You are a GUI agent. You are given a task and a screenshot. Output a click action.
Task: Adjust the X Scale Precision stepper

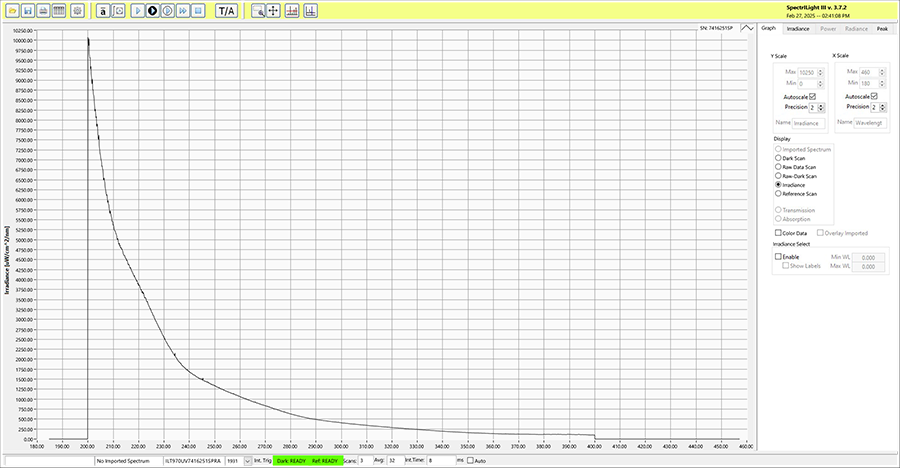click(883, 107)
